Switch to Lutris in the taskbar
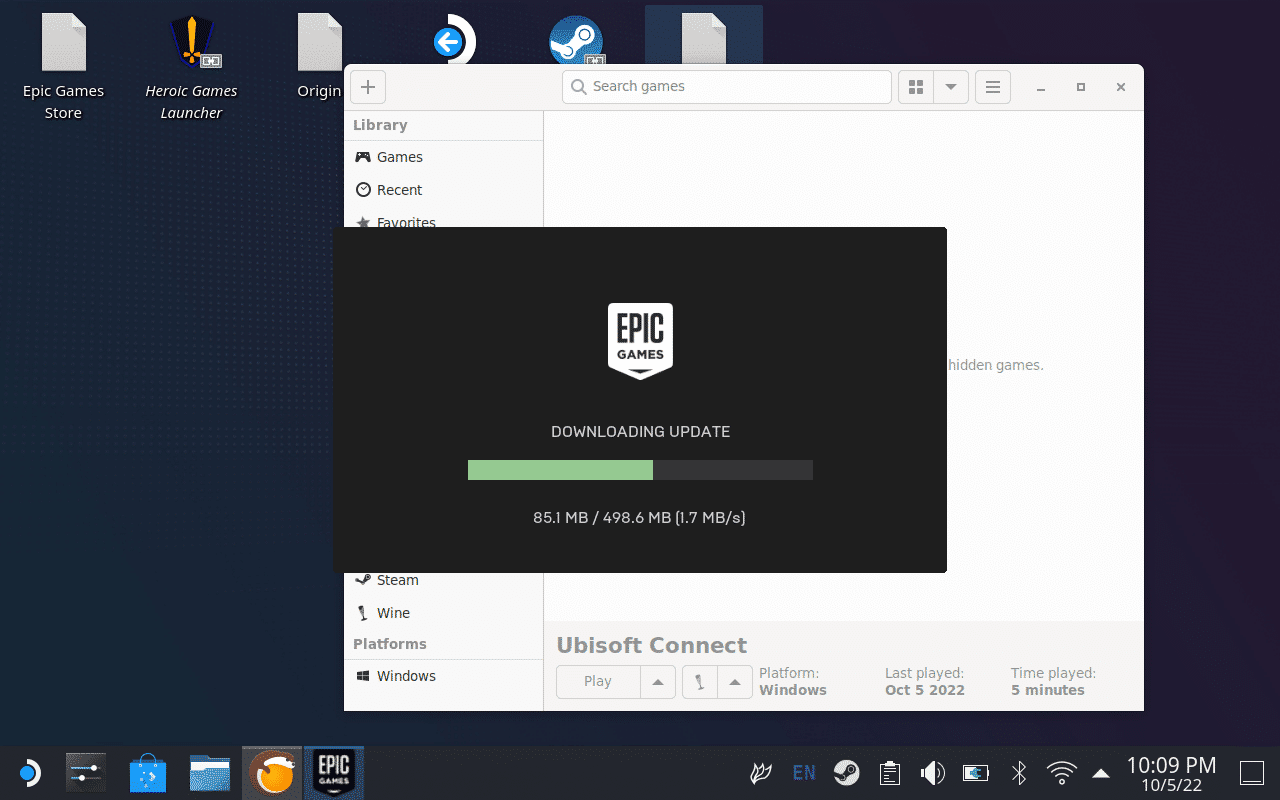 click(272, 773)
